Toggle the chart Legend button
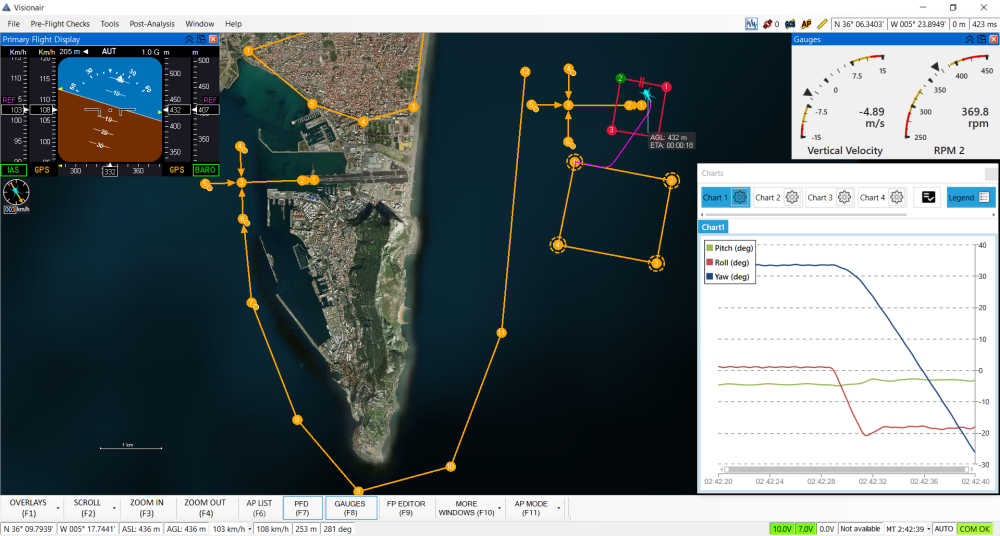Viewport: 1000px width, 536px height. [970, 198]
